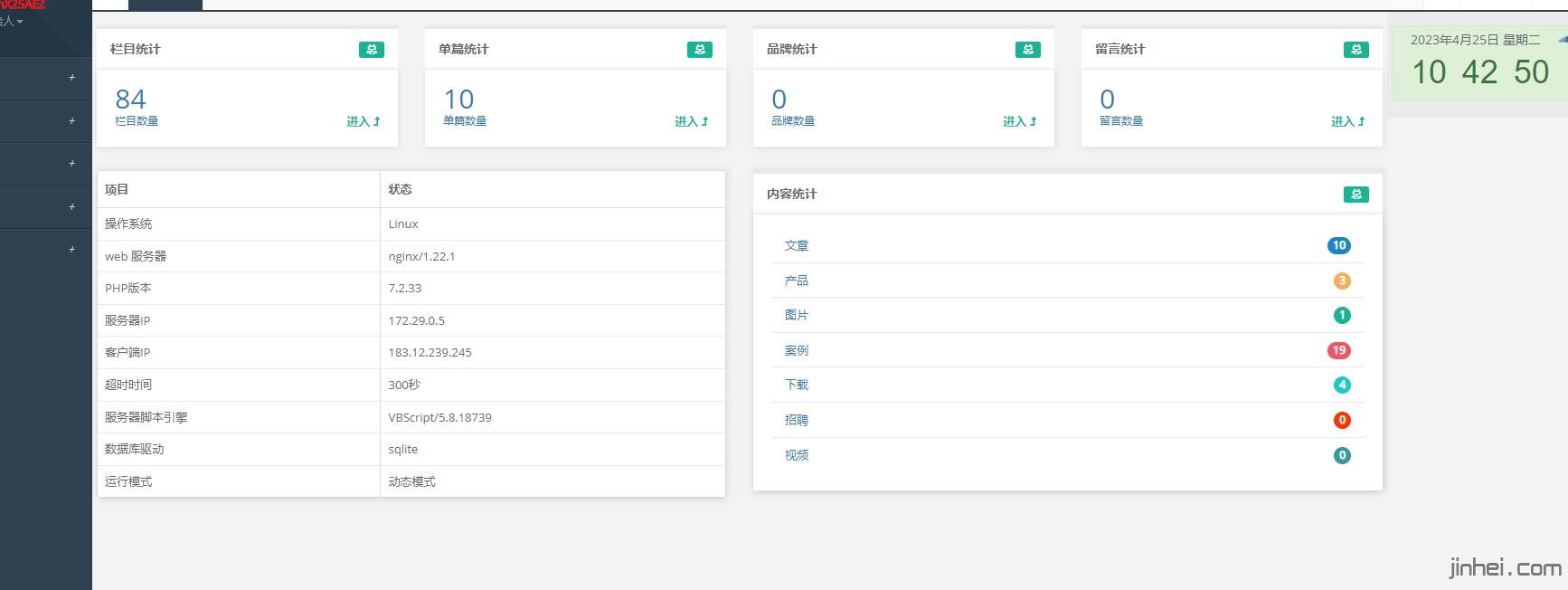1568x590 pixels.
Task: Open the user account dropdown in sidebar header
Action: tap(12, 21)
